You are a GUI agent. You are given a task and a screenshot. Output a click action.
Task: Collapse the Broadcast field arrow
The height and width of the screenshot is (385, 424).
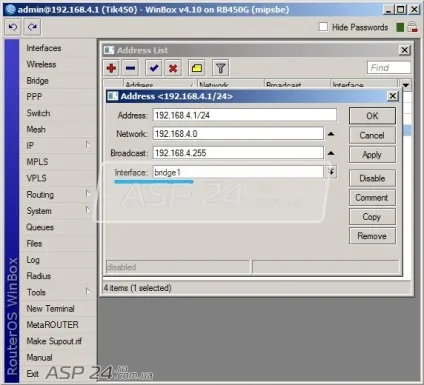pos(331,153)
